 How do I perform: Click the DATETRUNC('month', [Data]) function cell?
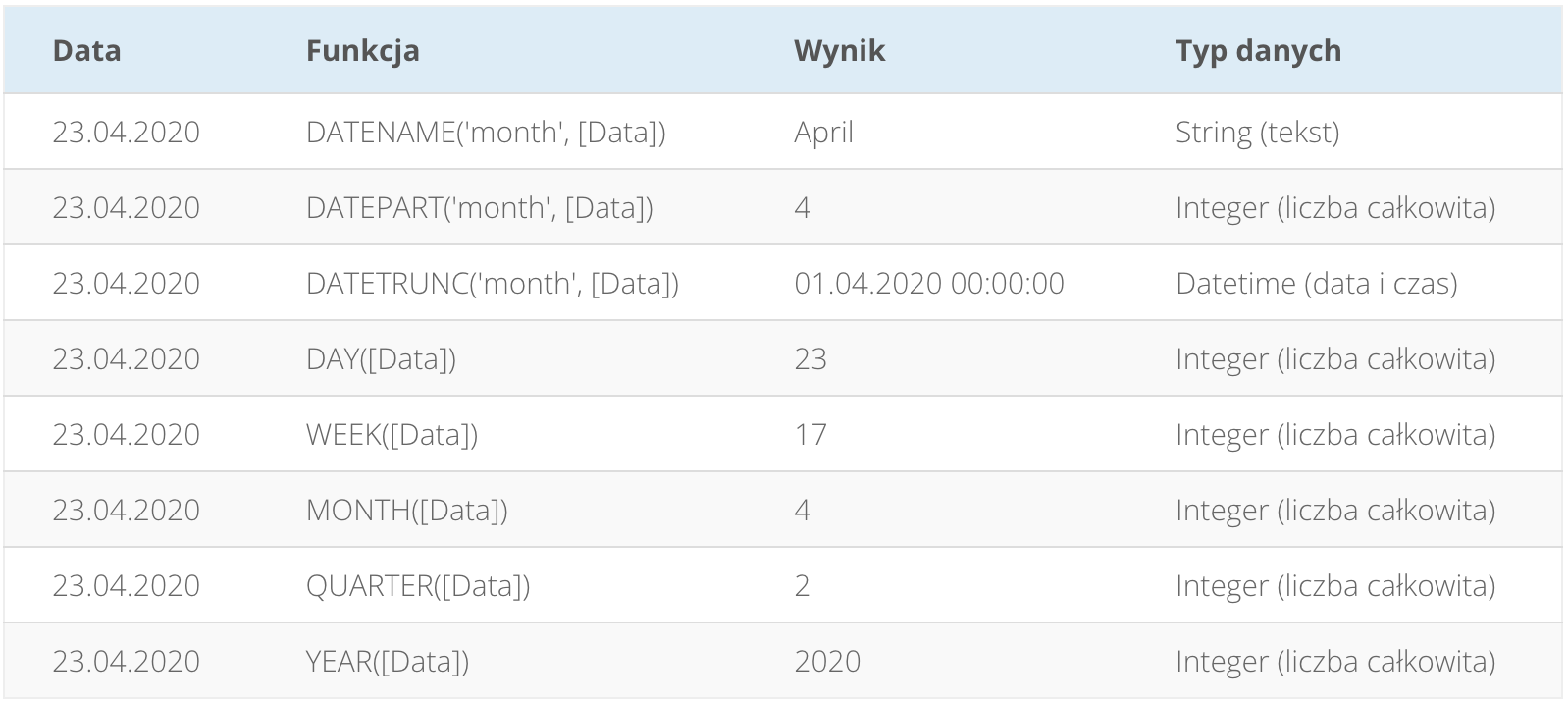[492, 284]
